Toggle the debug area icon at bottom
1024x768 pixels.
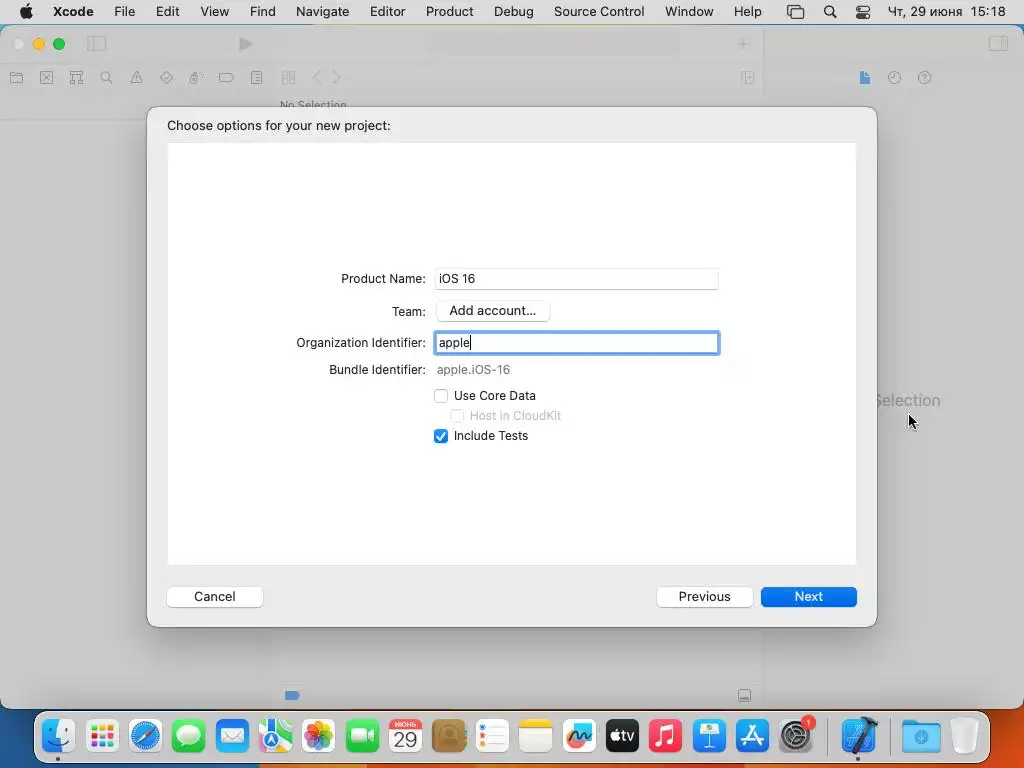[744, 696]
